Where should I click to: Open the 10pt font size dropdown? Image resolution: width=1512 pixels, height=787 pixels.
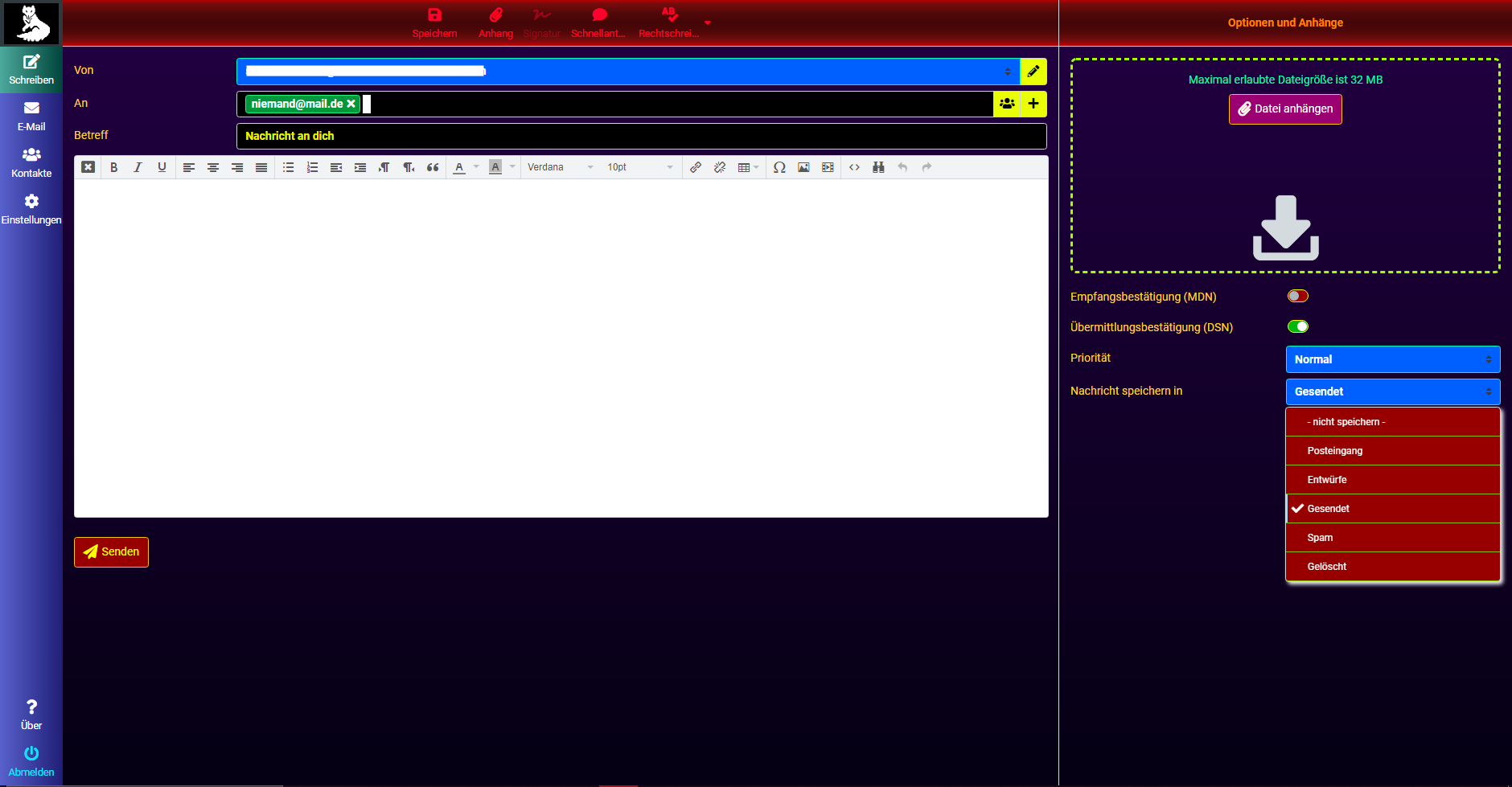pos(639,167)
